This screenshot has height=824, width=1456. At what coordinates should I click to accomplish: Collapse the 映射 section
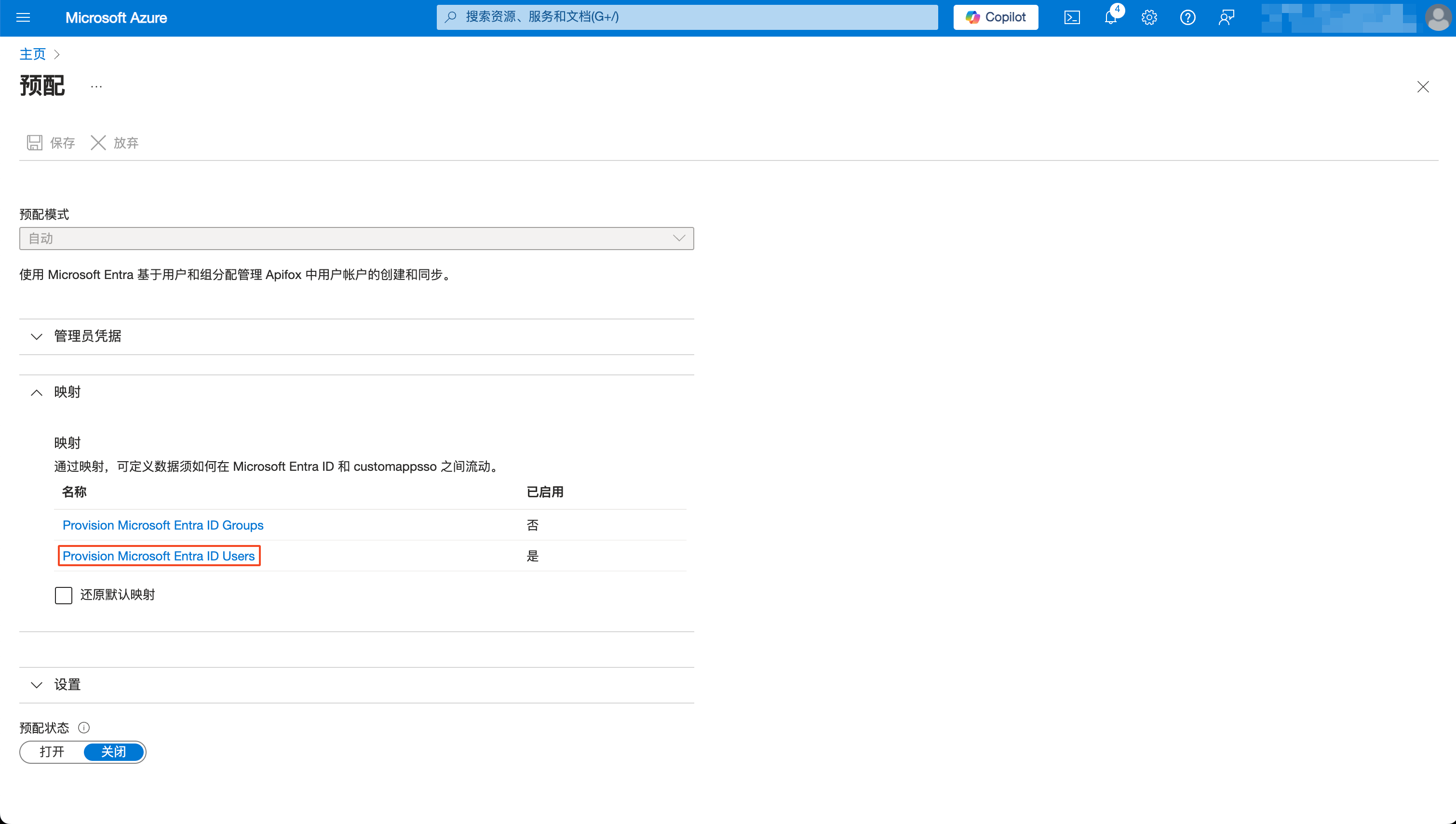pos(36,392)
